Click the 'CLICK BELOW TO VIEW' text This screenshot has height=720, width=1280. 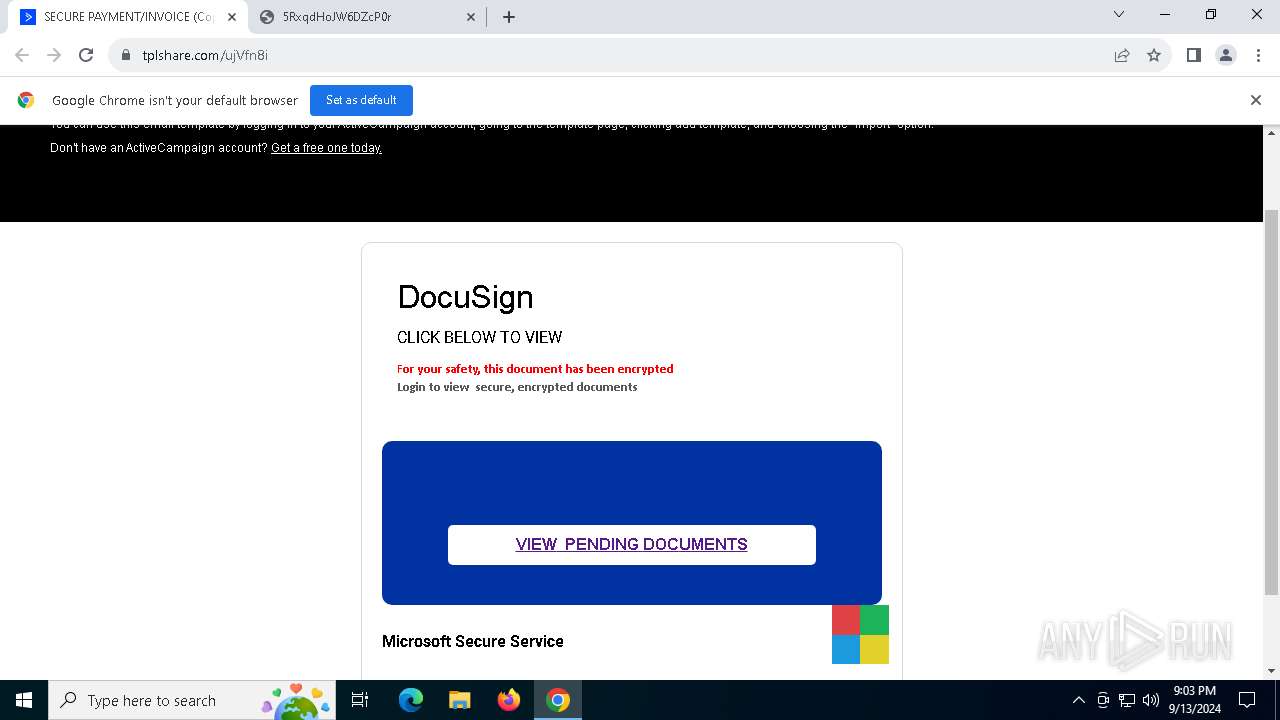480,337
